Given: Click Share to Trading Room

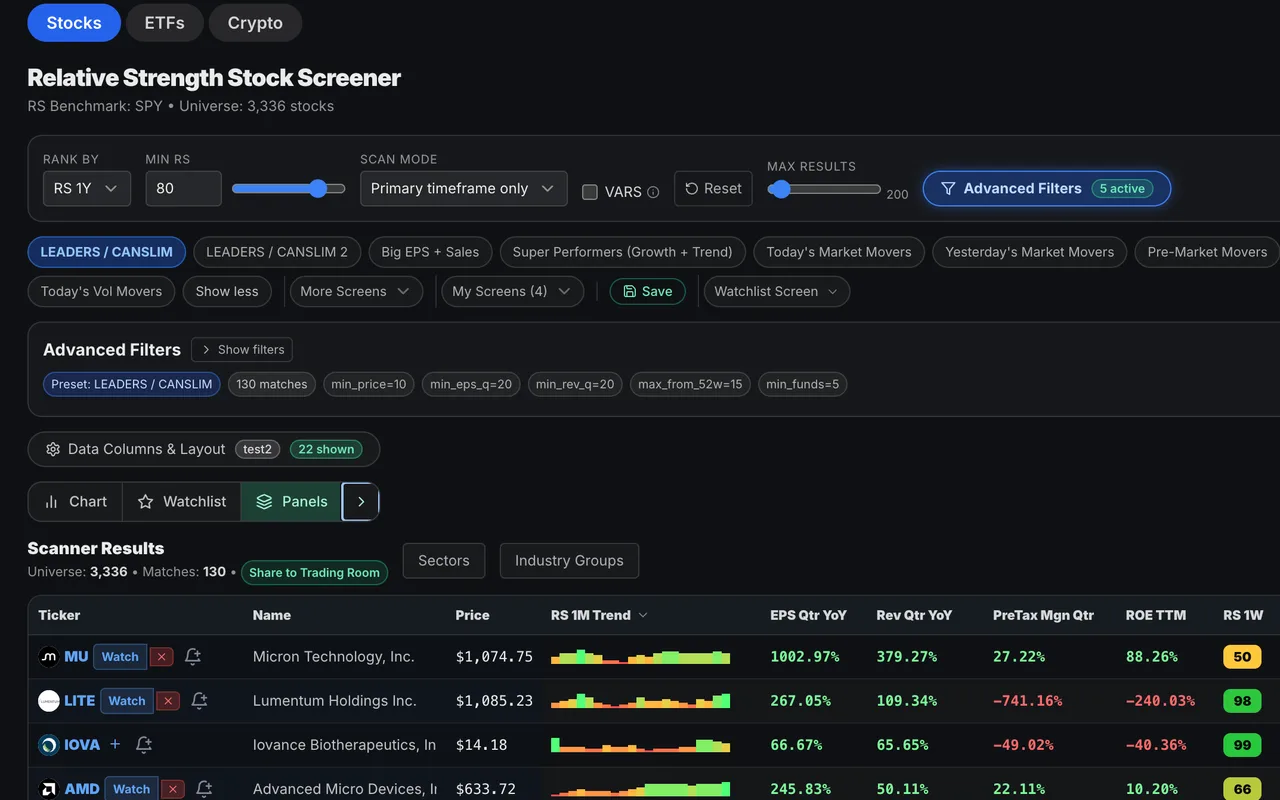Looking at the screenshot, I should pos(314,573).
